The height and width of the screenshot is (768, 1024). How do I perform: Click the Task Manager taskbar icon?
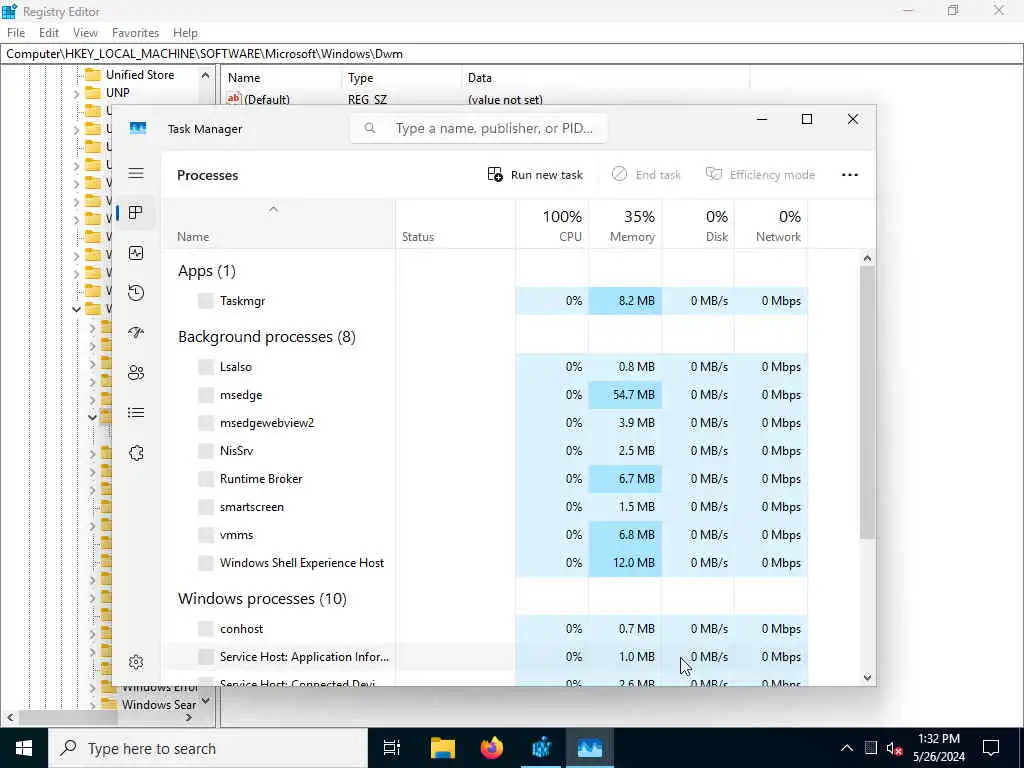click(x=590, y=748)
